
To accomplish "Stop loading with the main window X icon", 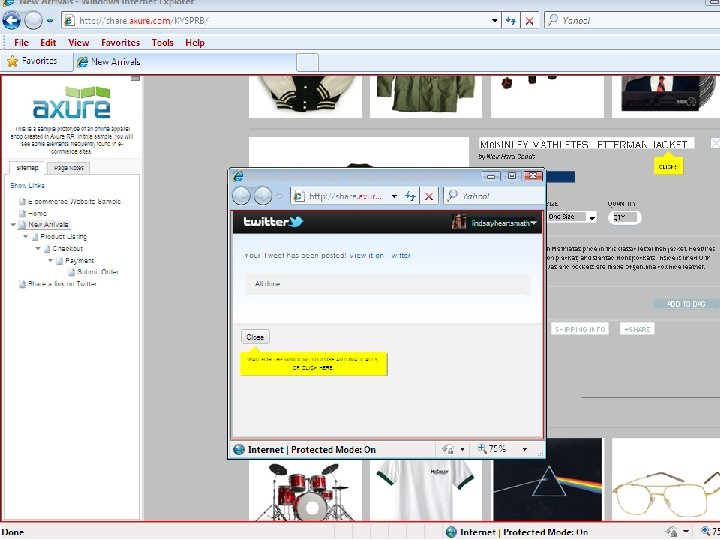I will tap(529, 21).
